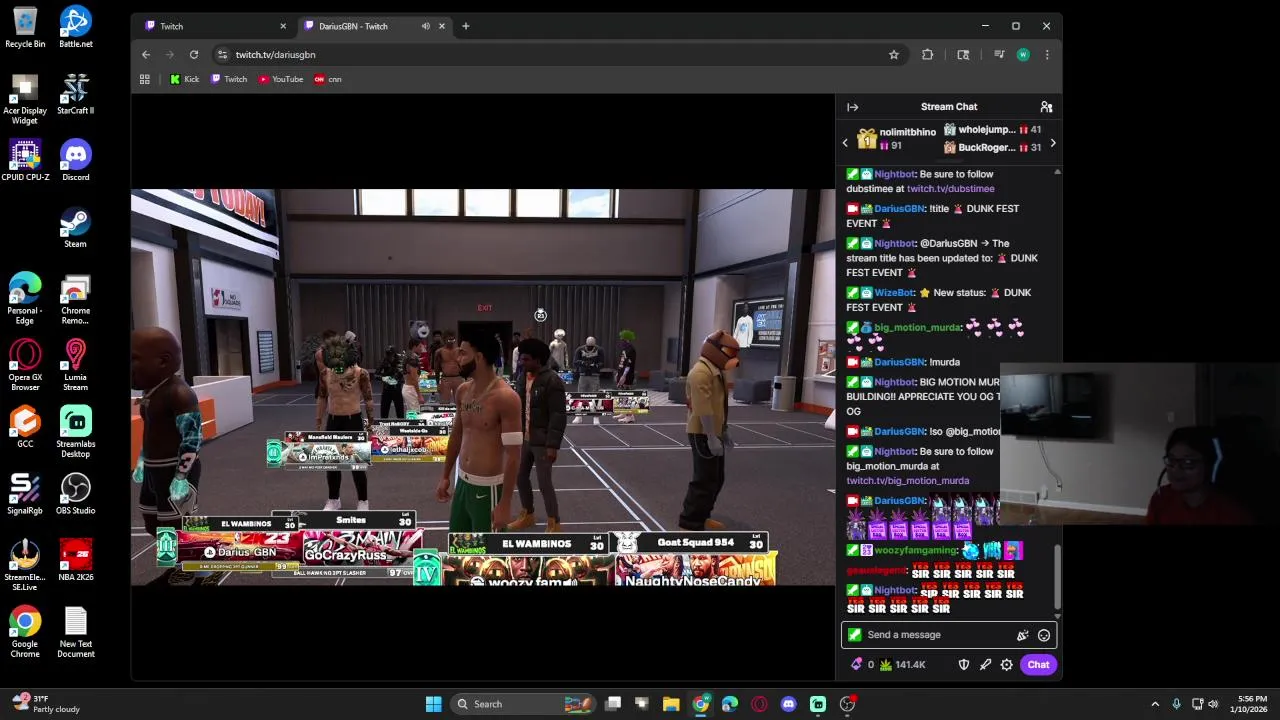Bookmark this page with the star
Screen dimensions: 1280x720
coord(894,55)
